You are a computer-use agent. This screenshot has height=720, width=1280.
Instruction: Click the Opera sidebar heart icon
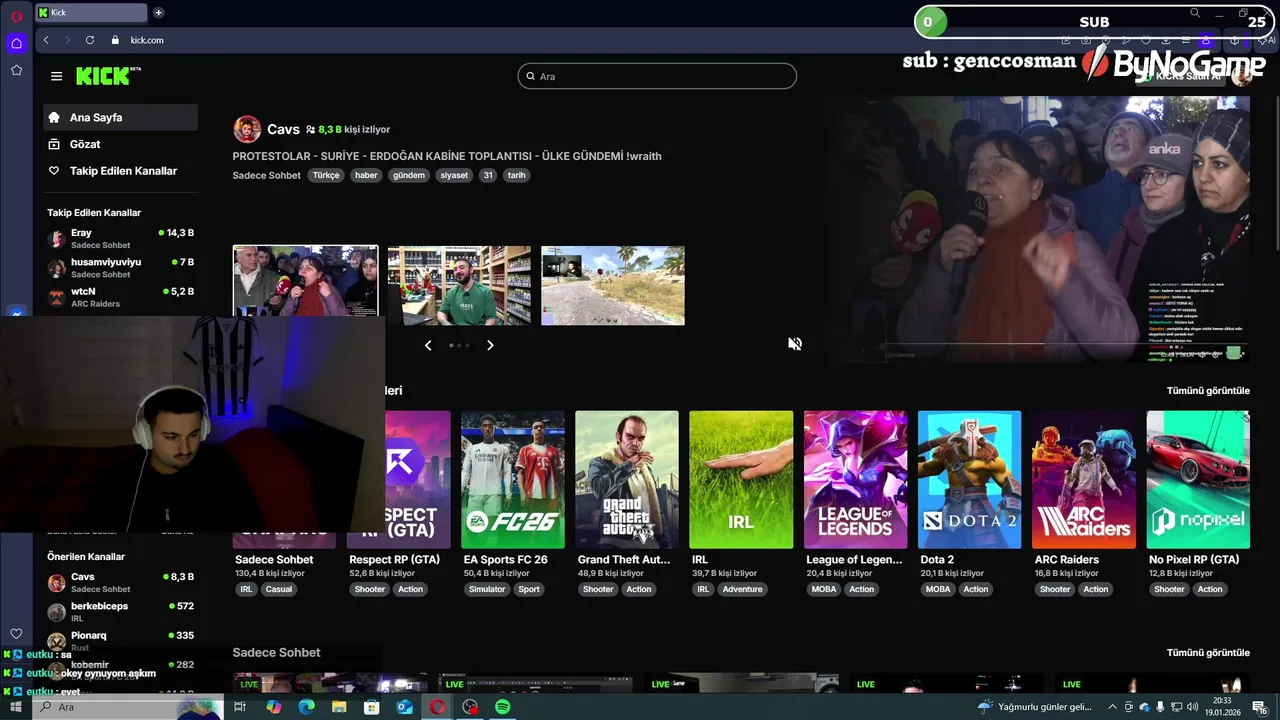pyautogui.click(x=16, y=633)
